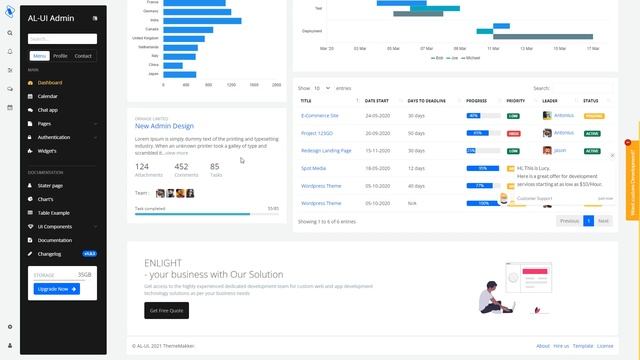Screen dimensions: 640x360
Task: Dismiss the orange side tab via red badge
Action: point(628,142)
